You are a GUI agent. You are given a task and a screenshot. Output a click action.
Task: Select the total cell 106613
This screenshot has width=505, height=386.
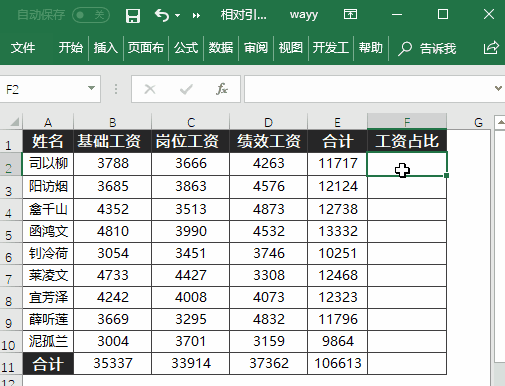pyautogui.click(x=337, y=363)
